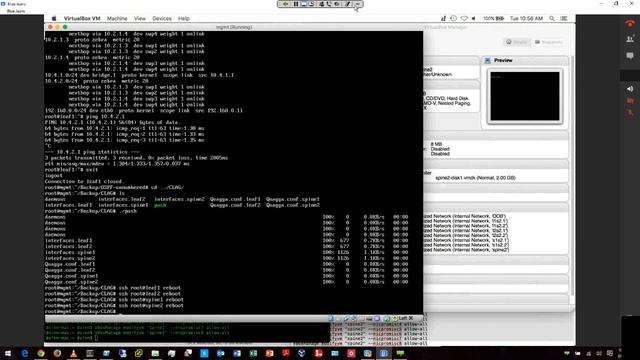Click the mgmt [Running] window title
The width and height of the screenshot is (640, 360).
[x=234, y=27]
